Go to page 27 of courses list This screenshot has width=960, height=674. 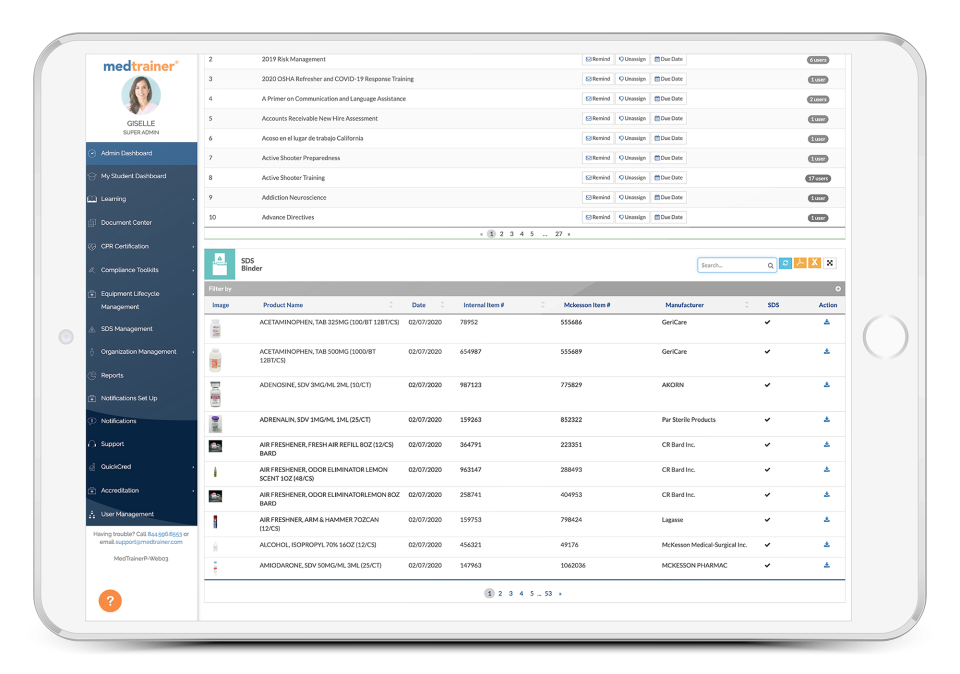tap(559, 234)
